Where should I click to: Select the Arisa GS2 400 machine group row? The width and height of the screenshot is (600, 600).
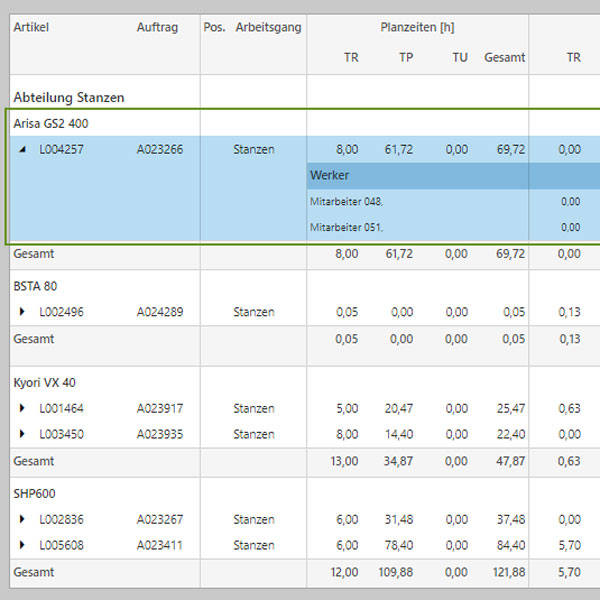tap(50, 123)
